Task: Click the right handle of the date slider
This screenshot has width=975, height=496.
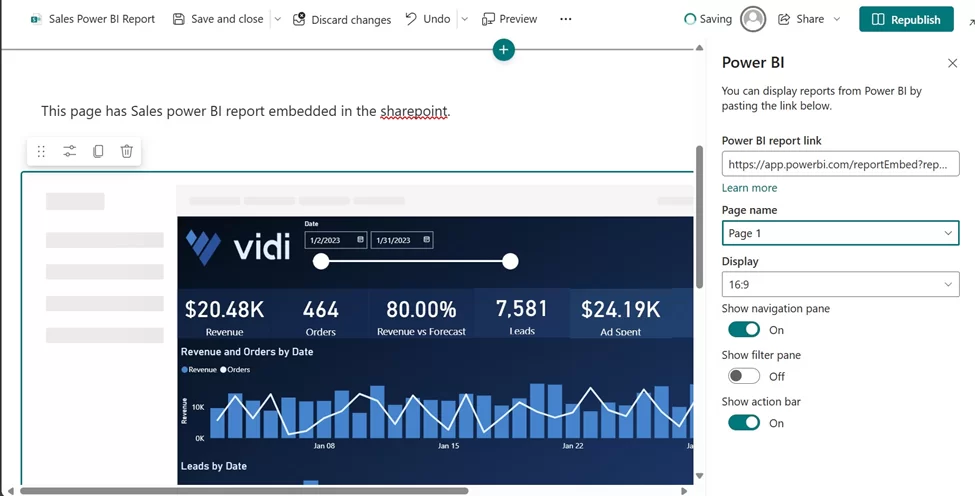Action: click(510, 262)
